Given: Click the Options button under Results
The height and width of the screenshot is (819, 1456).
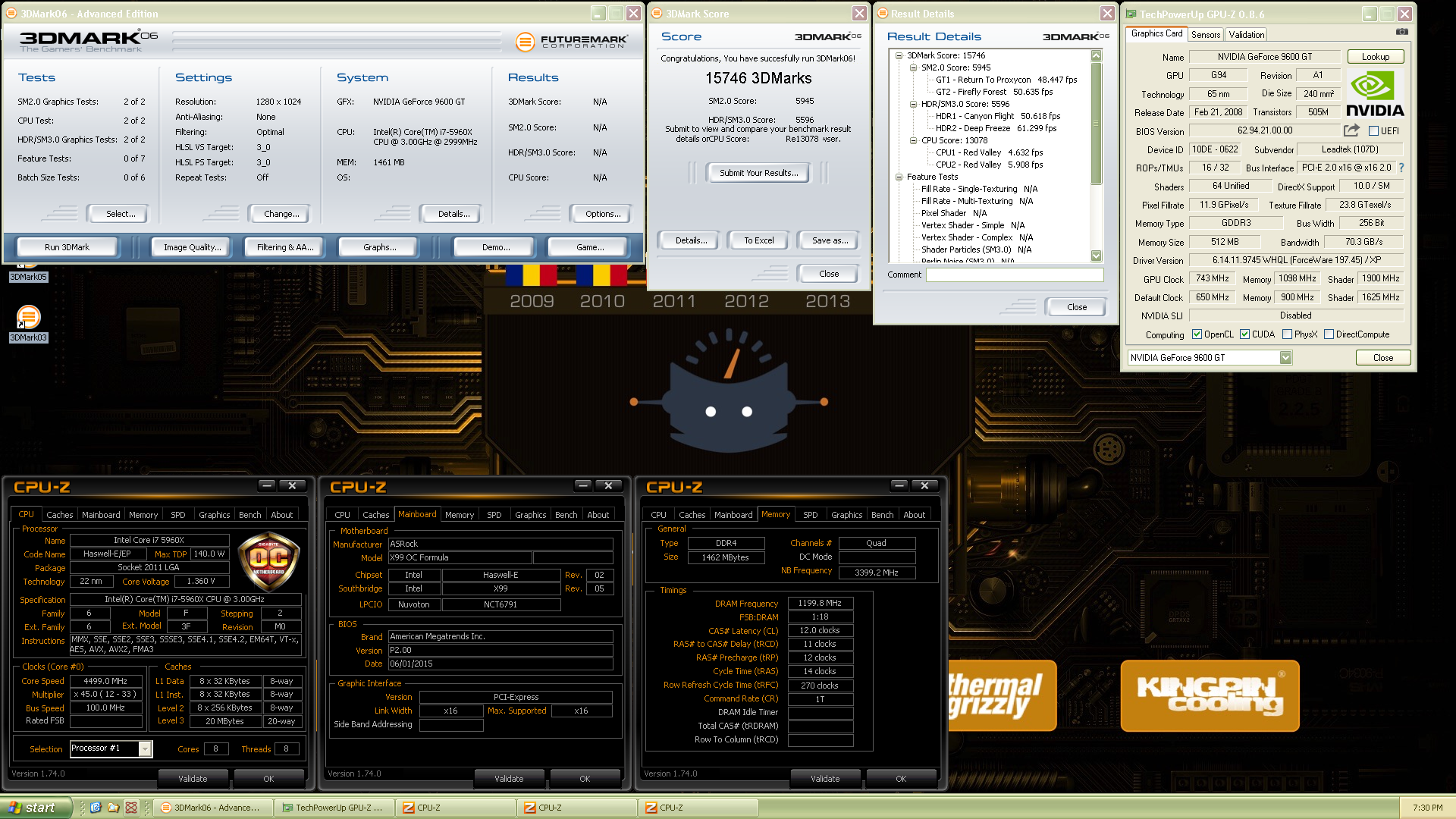Looking at the screenshot, I should 602,214.
